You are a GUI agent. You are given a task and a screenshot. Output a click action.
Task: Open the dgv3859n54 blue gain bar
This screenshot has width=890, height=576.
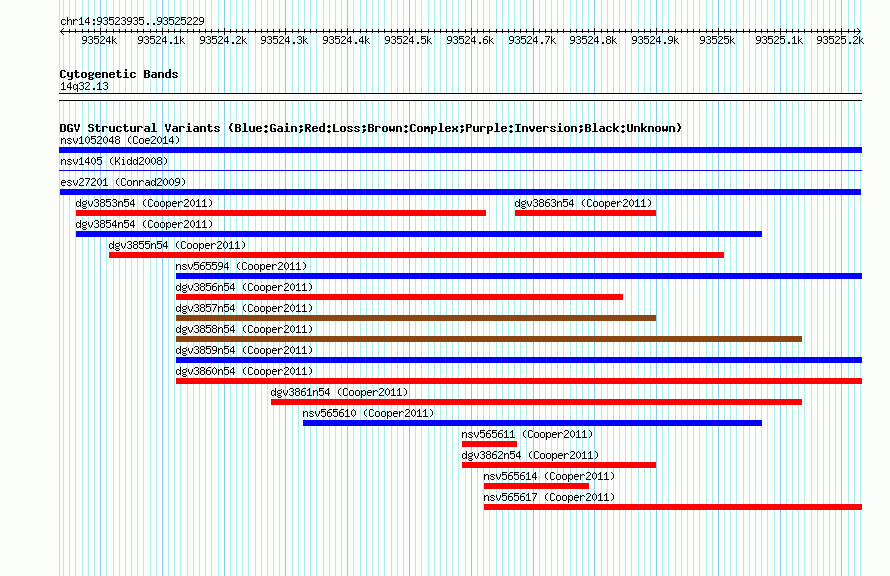coord(519,360)
